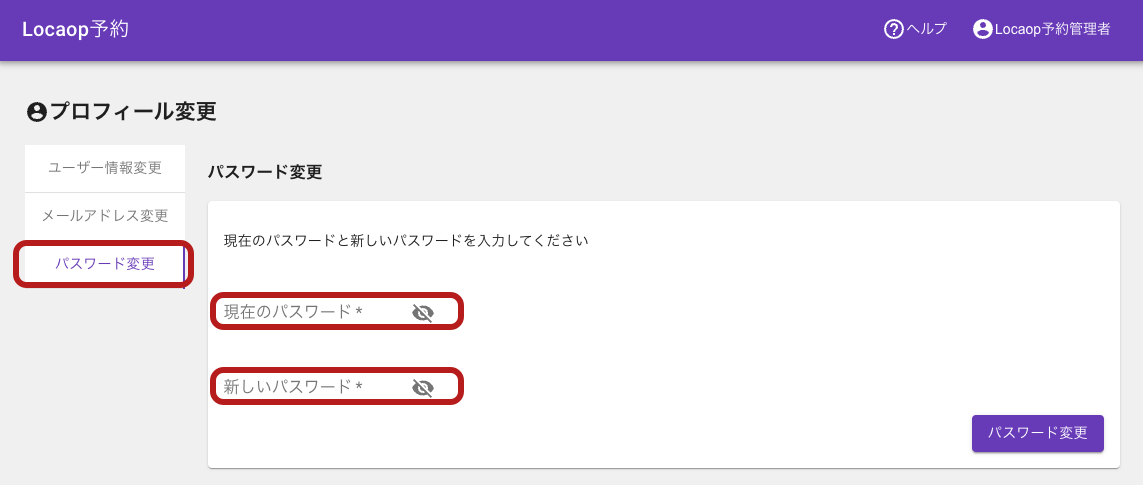Switch to the ユーザー情報変更 tab
This screenshot has width=1143, height=485.
[105, 168]
